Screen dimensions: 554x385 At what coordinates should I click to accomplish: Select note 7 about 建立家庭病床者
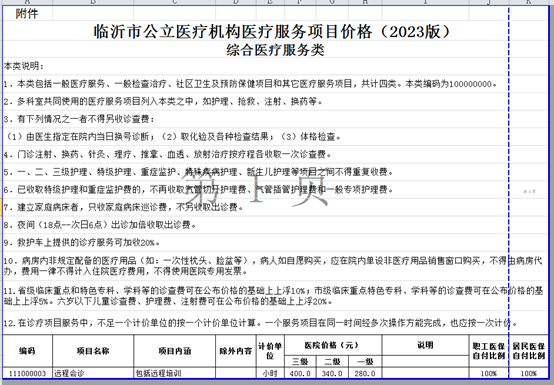(x=124, y=207)
